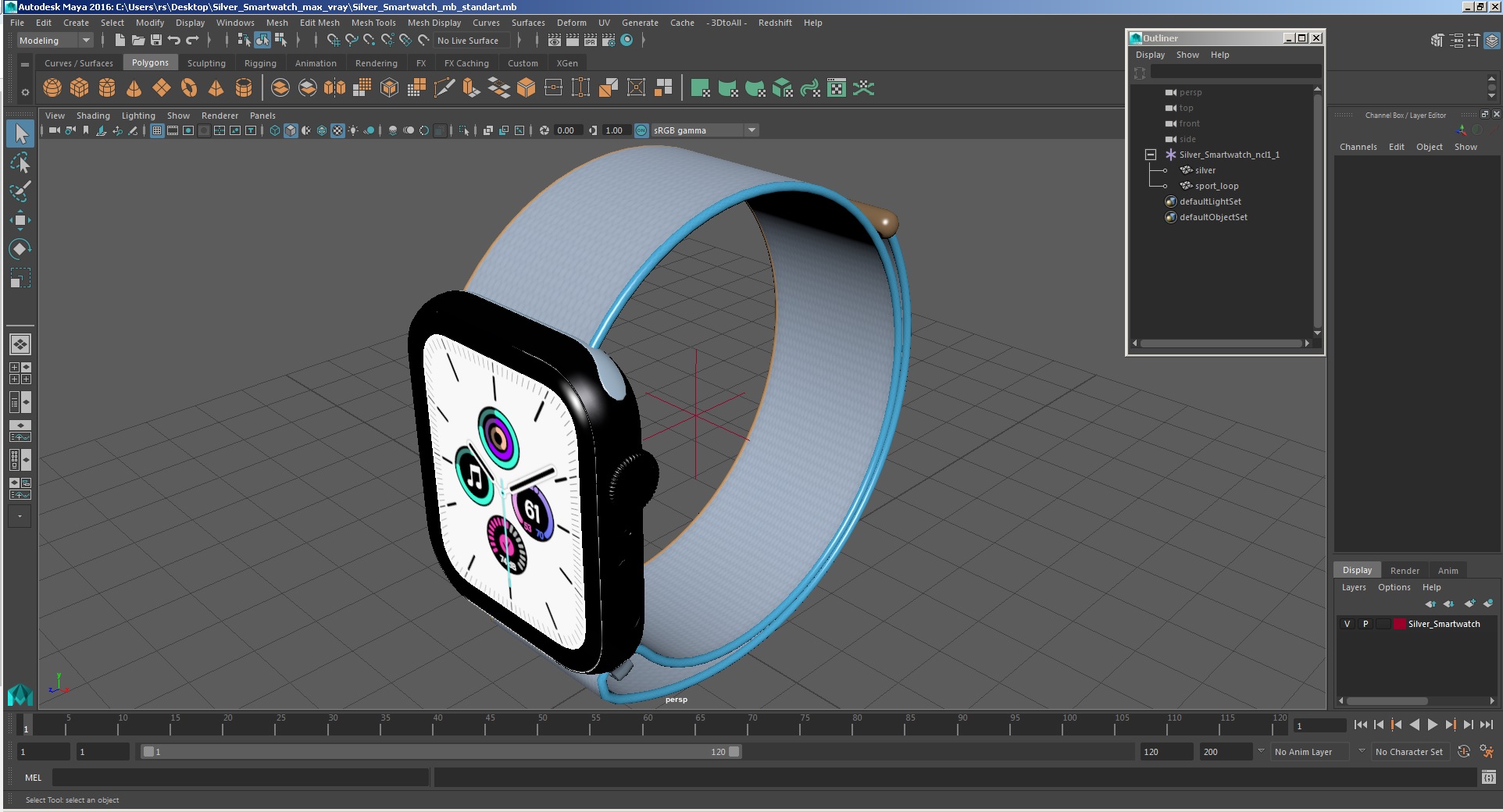Toggle viewport grid display icon
Screen dimensions: 1503x812
[157, 130]
